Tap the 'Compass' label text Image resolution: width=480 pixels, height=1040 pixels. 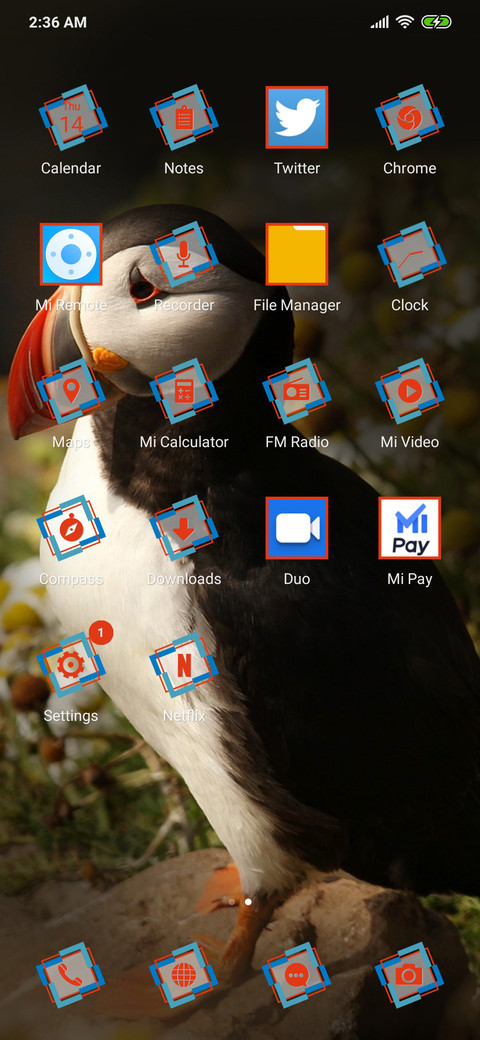point(71,580)
